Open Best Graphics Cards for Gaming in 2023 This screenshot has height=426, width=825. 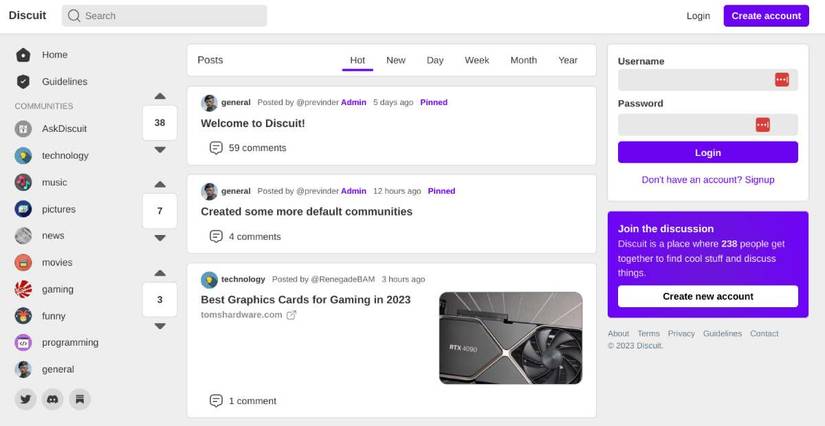click(305, 300)
